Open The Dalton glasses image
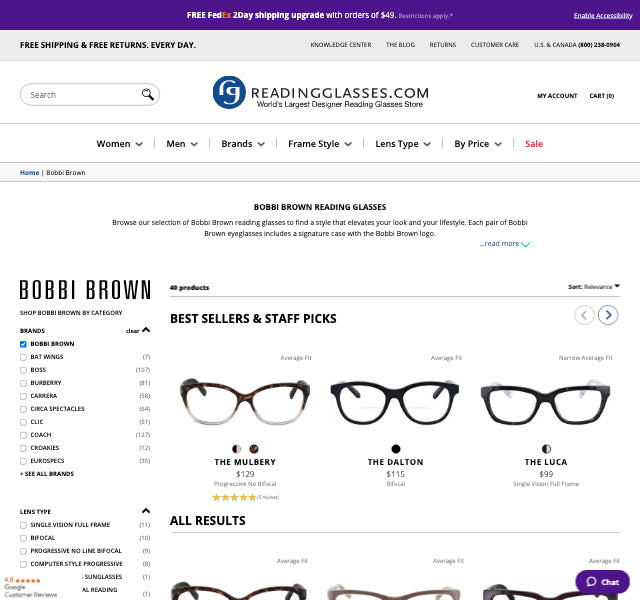Viewport: 640px width, 600px height. pos(395,402)
